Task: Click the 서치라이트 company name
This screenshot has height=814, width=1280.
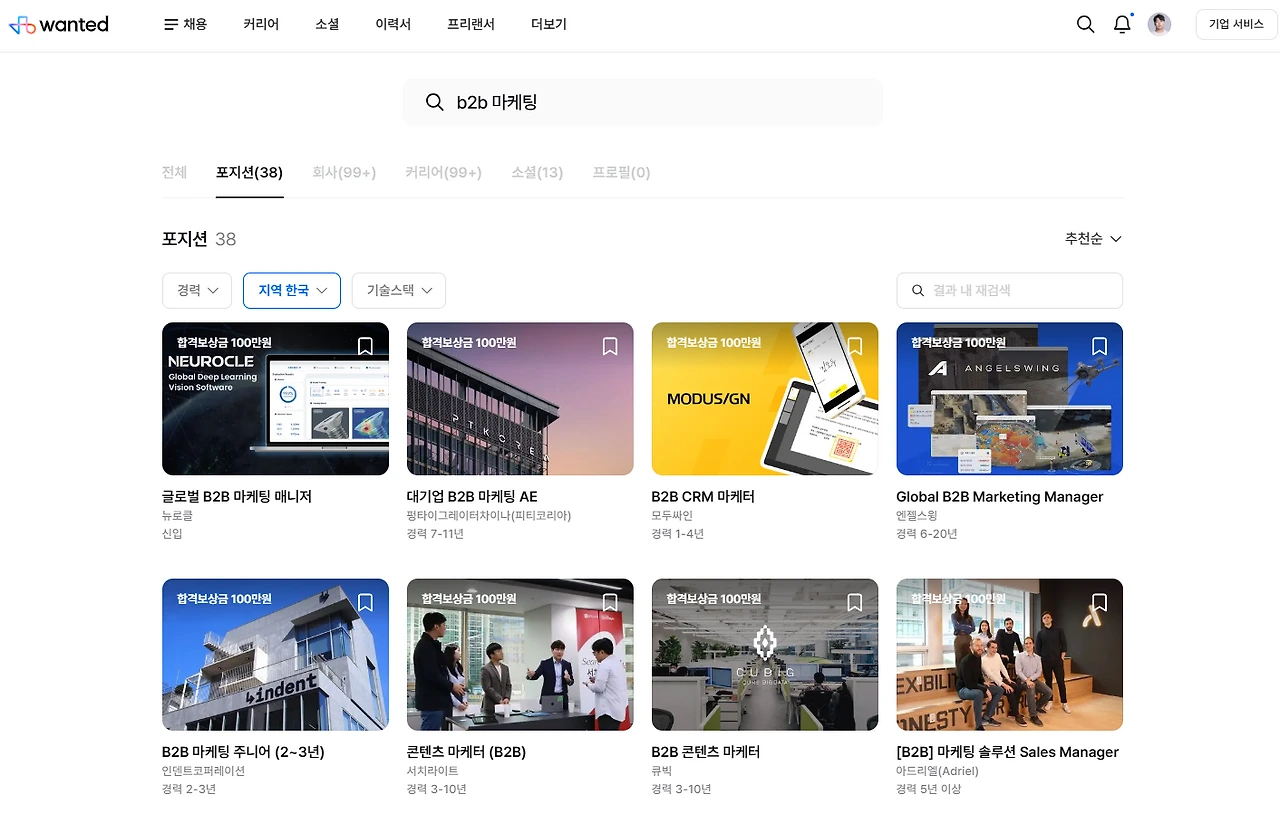Action: [433, 771]
